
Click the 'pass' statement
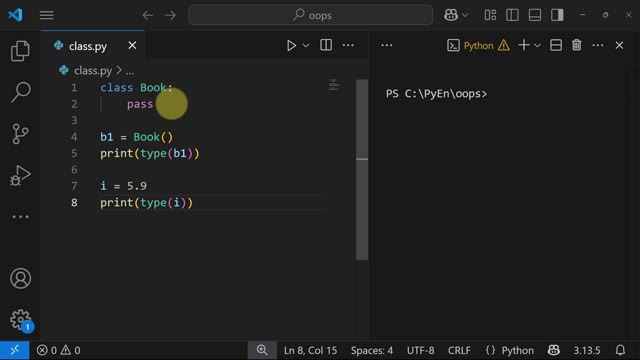140,104
